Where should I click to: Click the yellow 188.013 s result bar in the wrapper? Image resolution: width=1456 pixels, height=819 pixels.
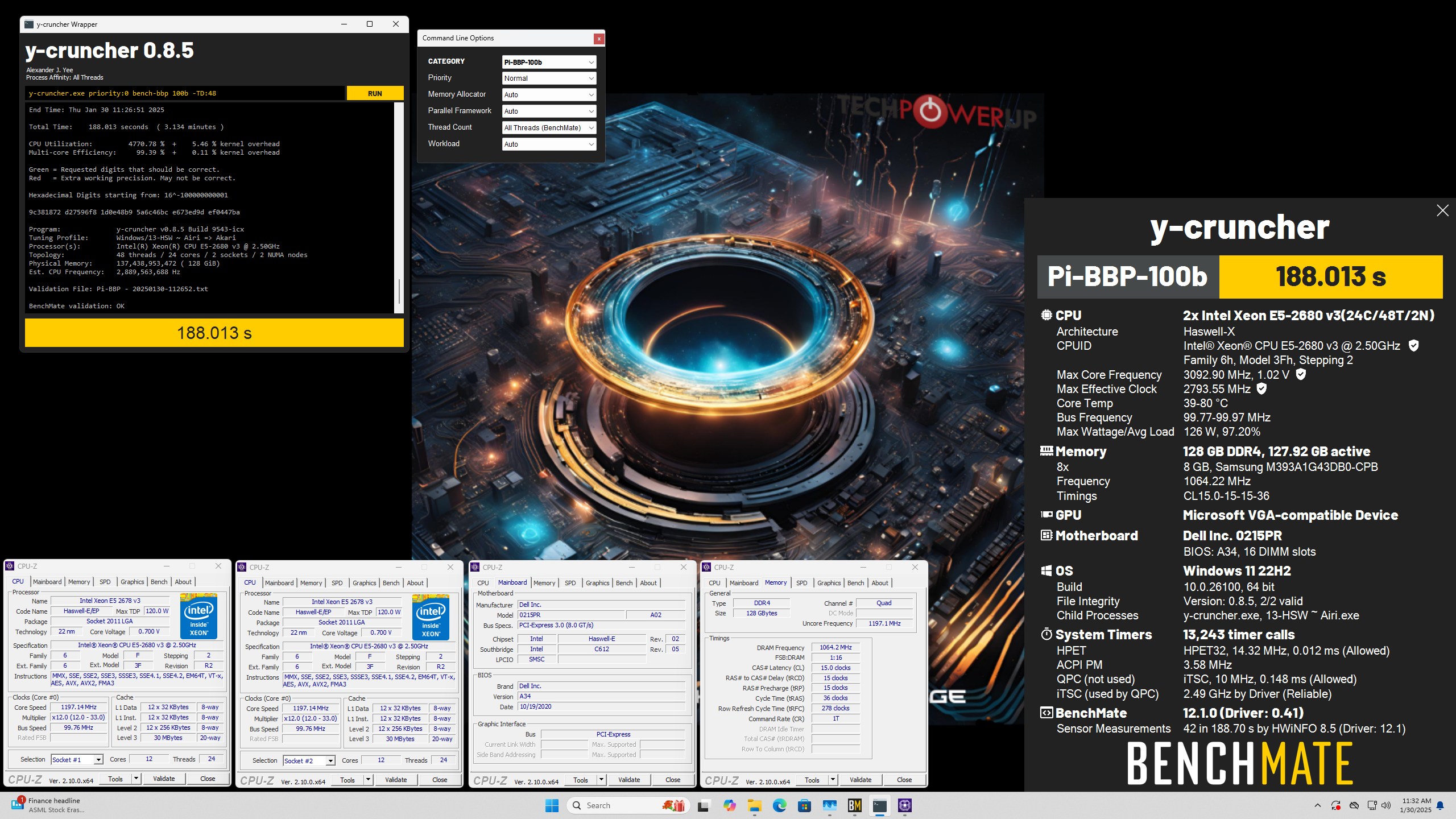(x=214, y=333)
